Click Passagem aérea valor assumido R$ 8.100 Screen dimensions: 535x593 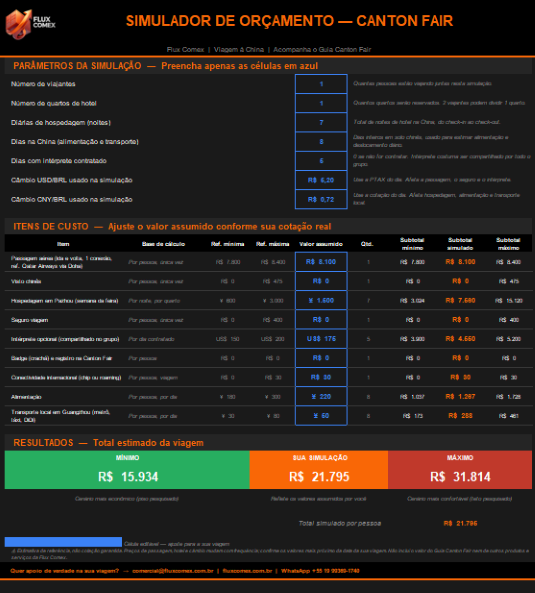pyautogui.click(x=321, y=262)
